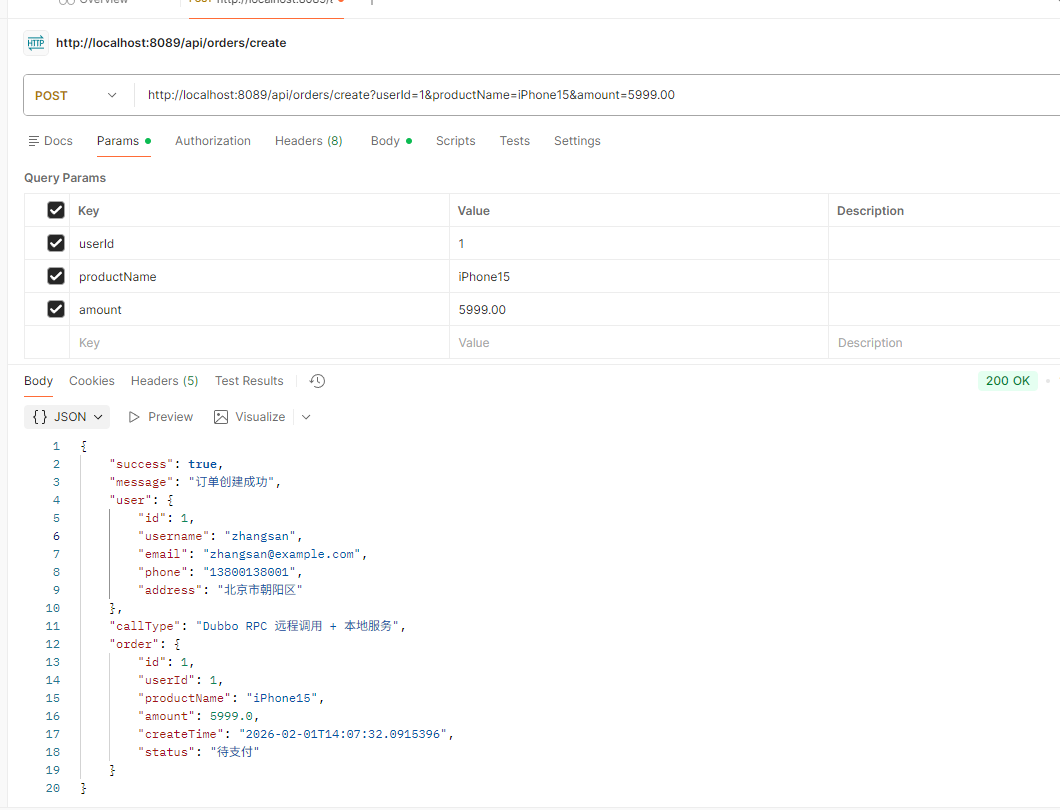Viewport: 1060px width, 810px height.
Task: Open the POST method dropdown
Action: pos(77,96)
